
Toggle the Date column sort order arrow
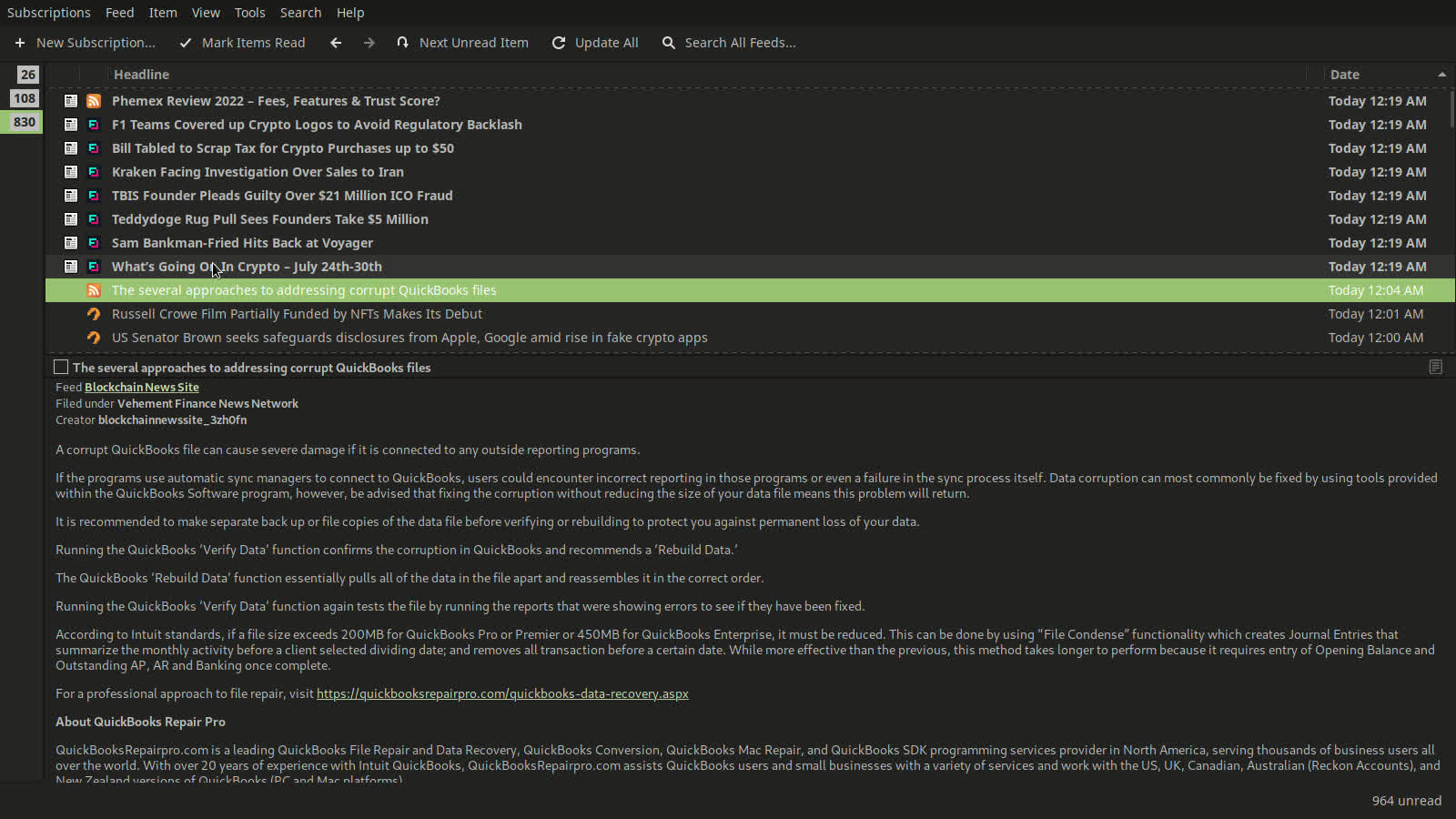(1441, 75)
